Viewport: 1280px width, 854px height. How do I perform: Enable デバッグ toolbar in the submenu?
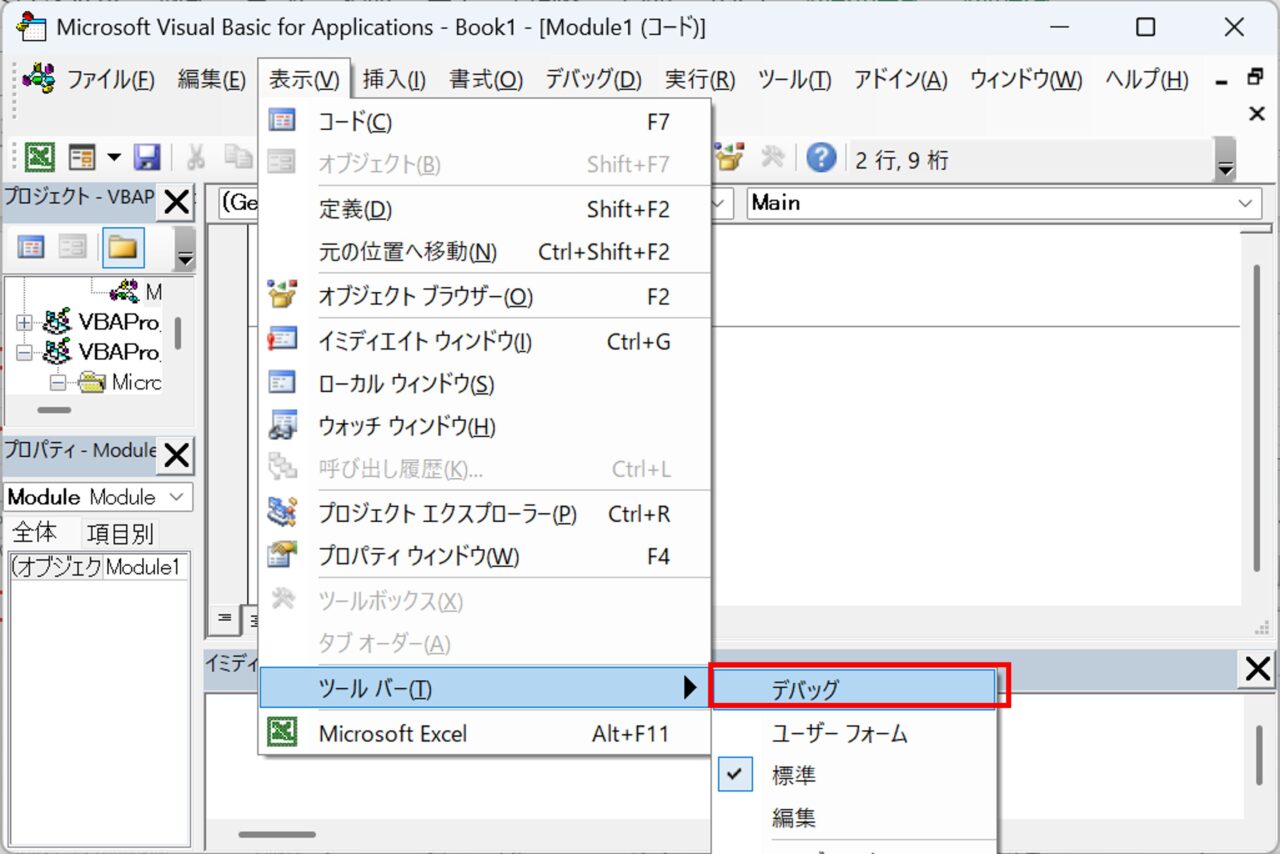pyautogui.click(x=855, y=689)
